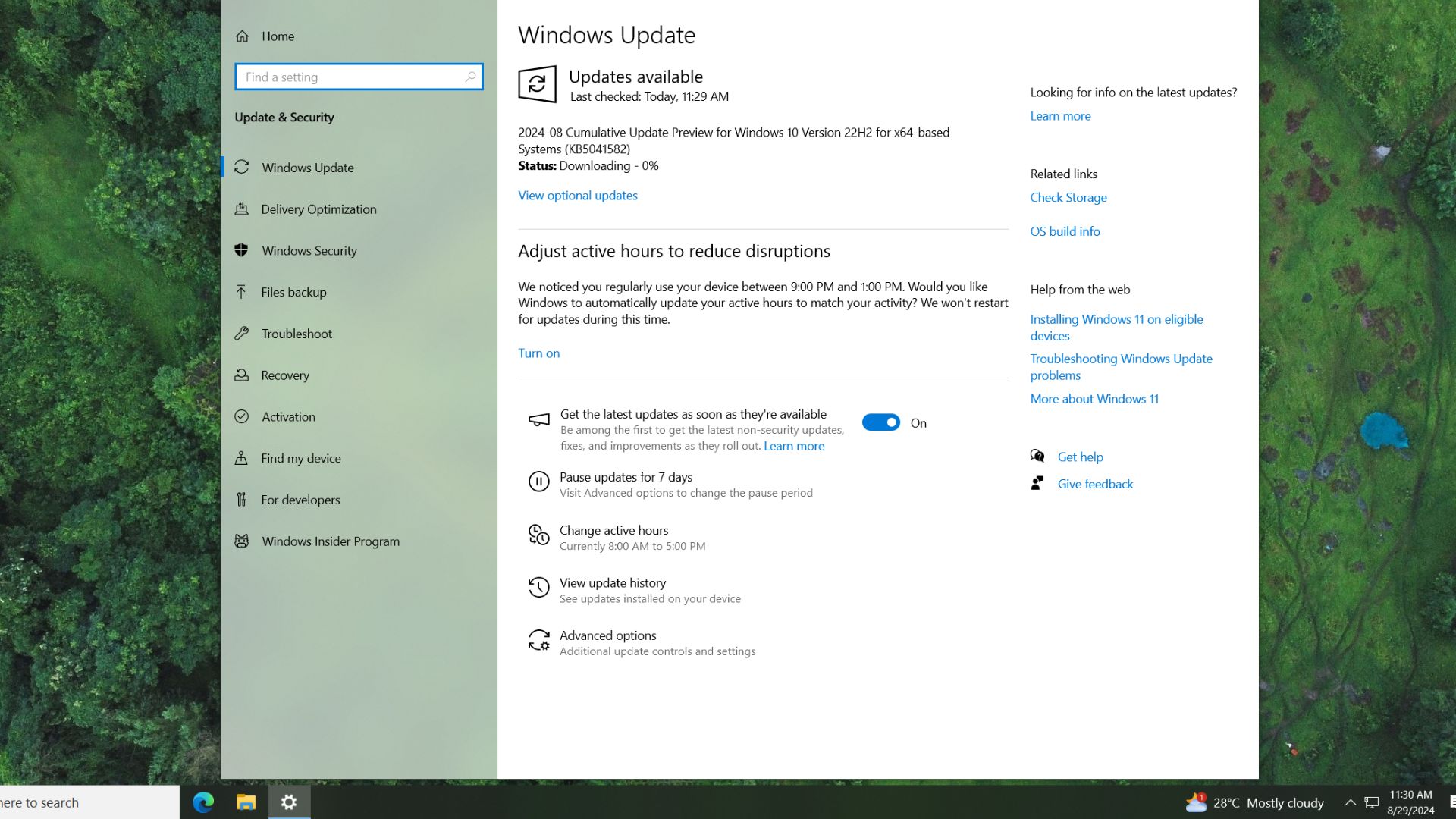Click the Windows Insider Program cat icon
Viewport: 1456px width, 819px height.
click(x=242, y=541)
